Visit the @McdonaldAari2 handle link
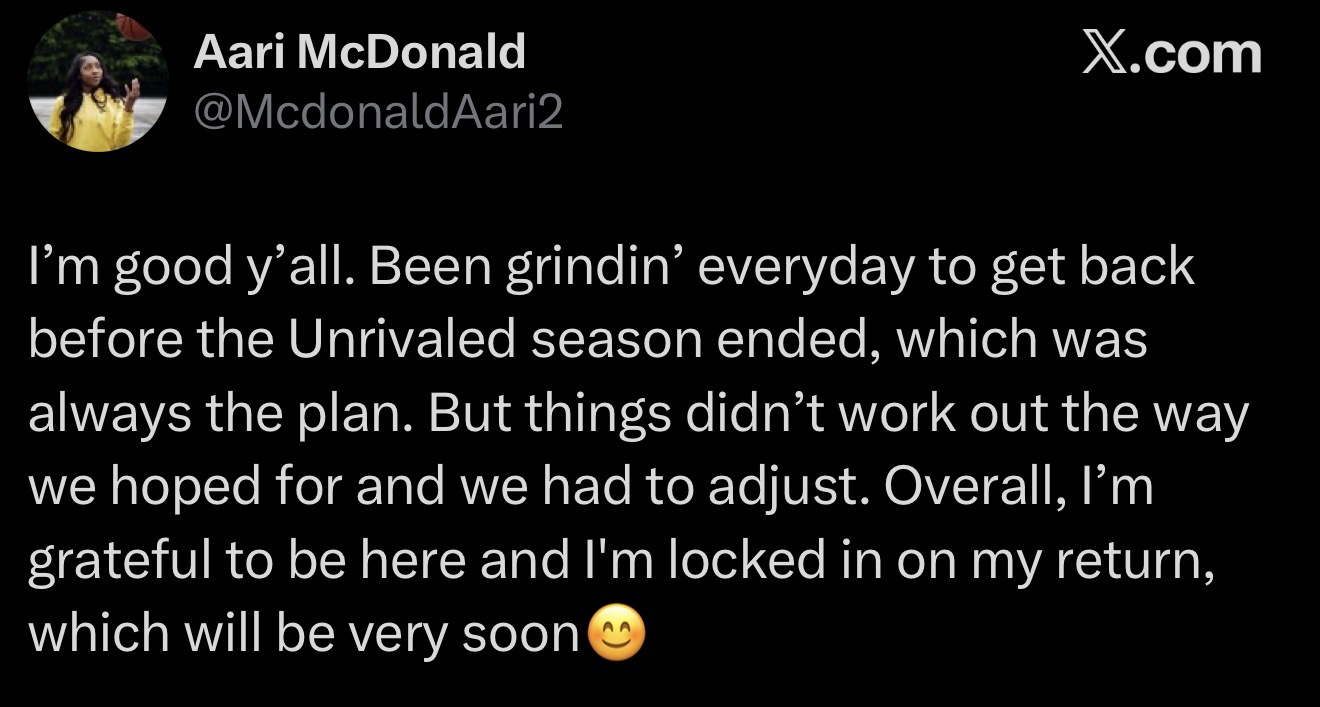This screenshot has width=1320, height=707. coord(377,114)
